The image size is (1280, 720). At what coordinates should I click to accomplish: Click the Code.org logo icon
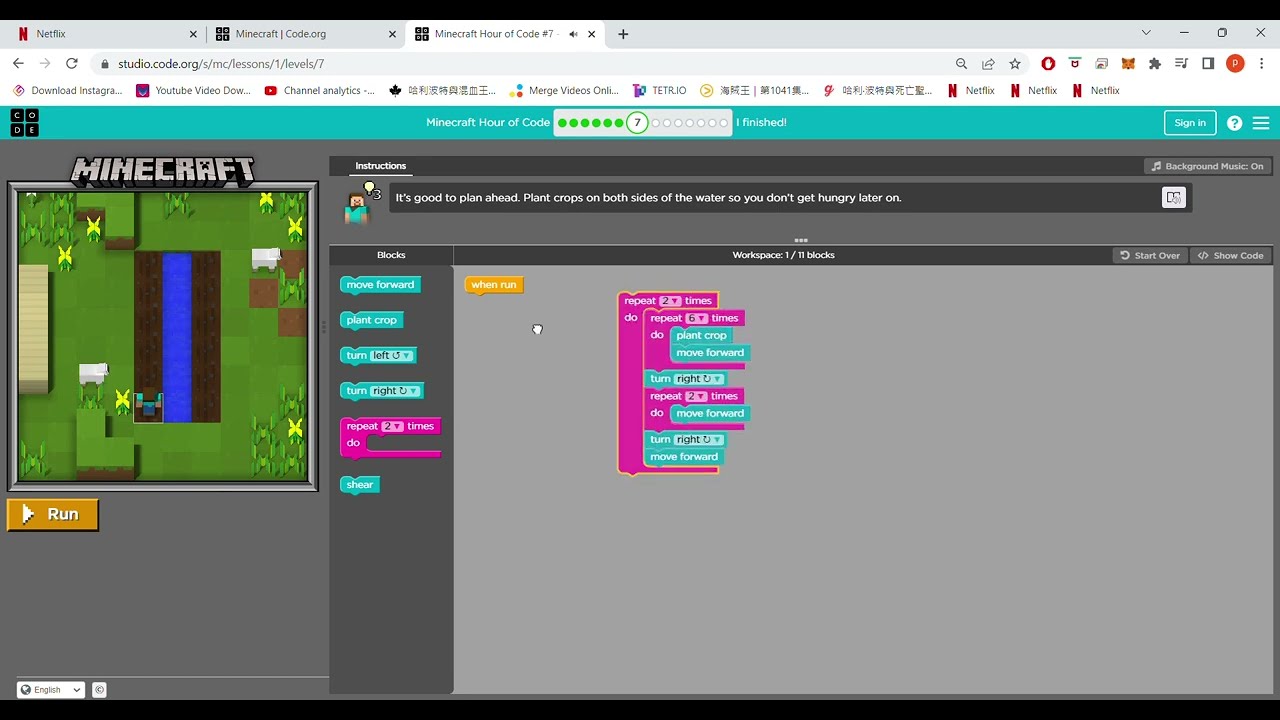pos(25,123)
